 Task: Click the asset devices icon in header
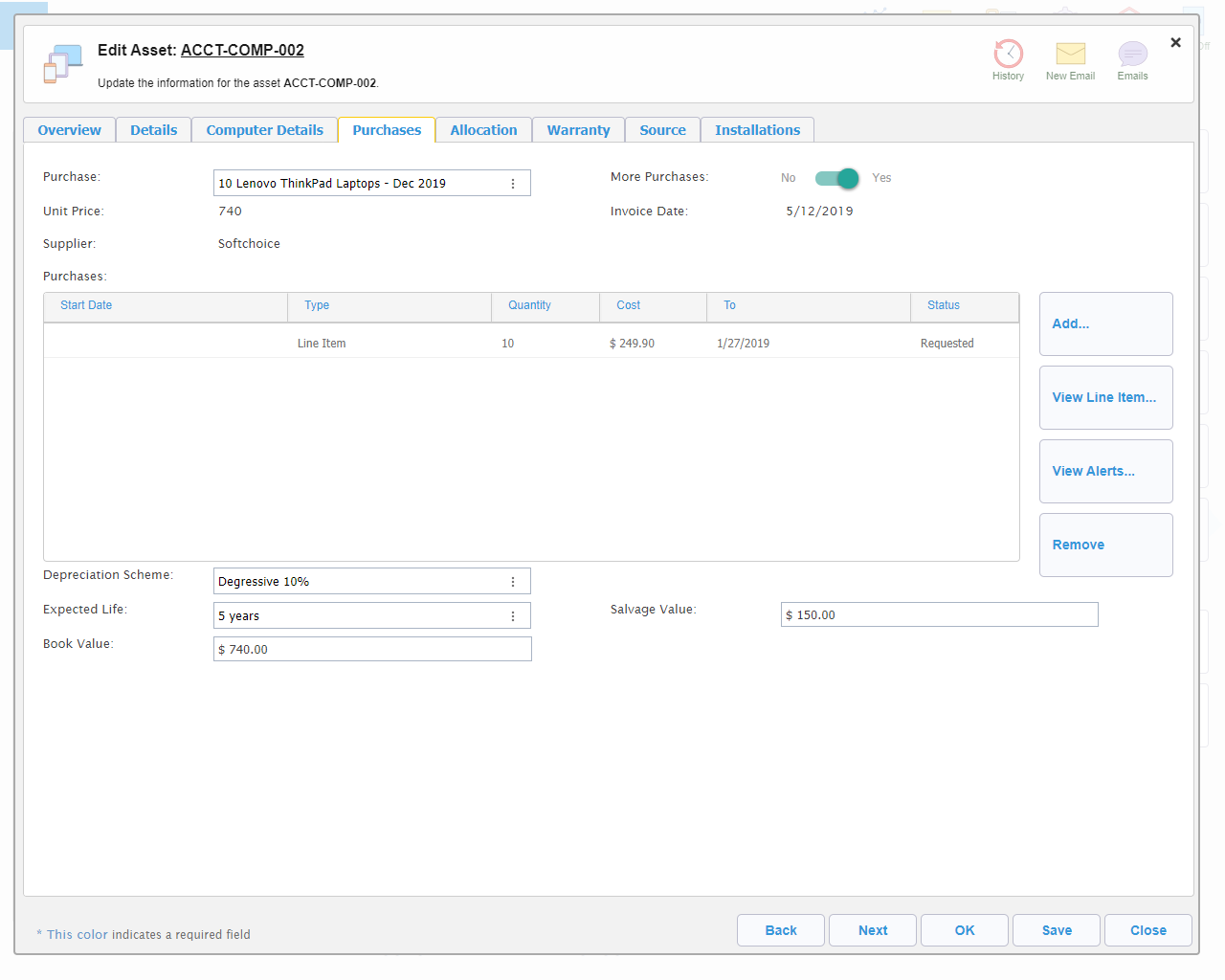(x=62, y=64)
